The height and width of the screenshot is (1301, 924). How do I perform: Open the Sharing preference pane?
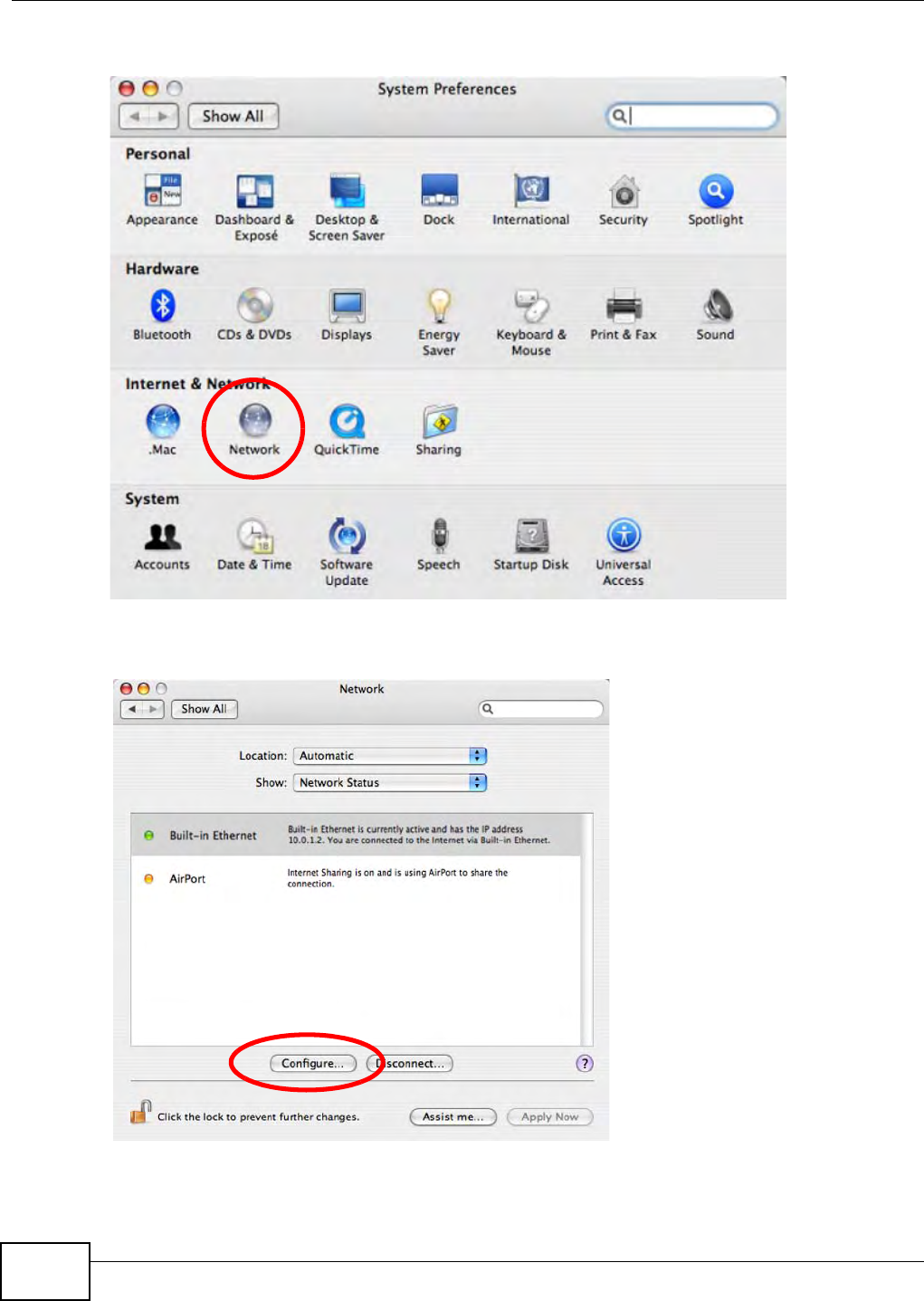(x=439, y=430)
